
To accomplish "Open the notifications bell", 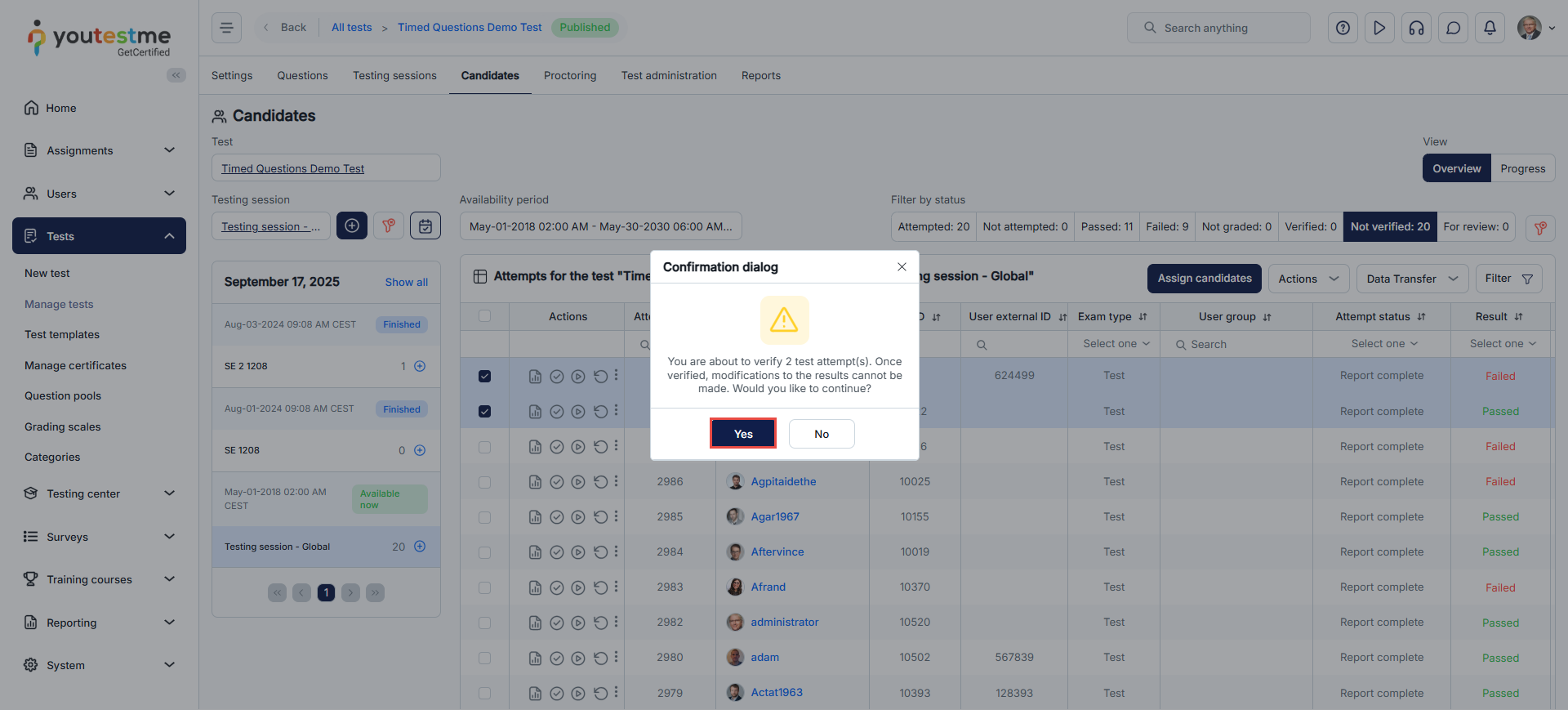I will pos(1490,28).
